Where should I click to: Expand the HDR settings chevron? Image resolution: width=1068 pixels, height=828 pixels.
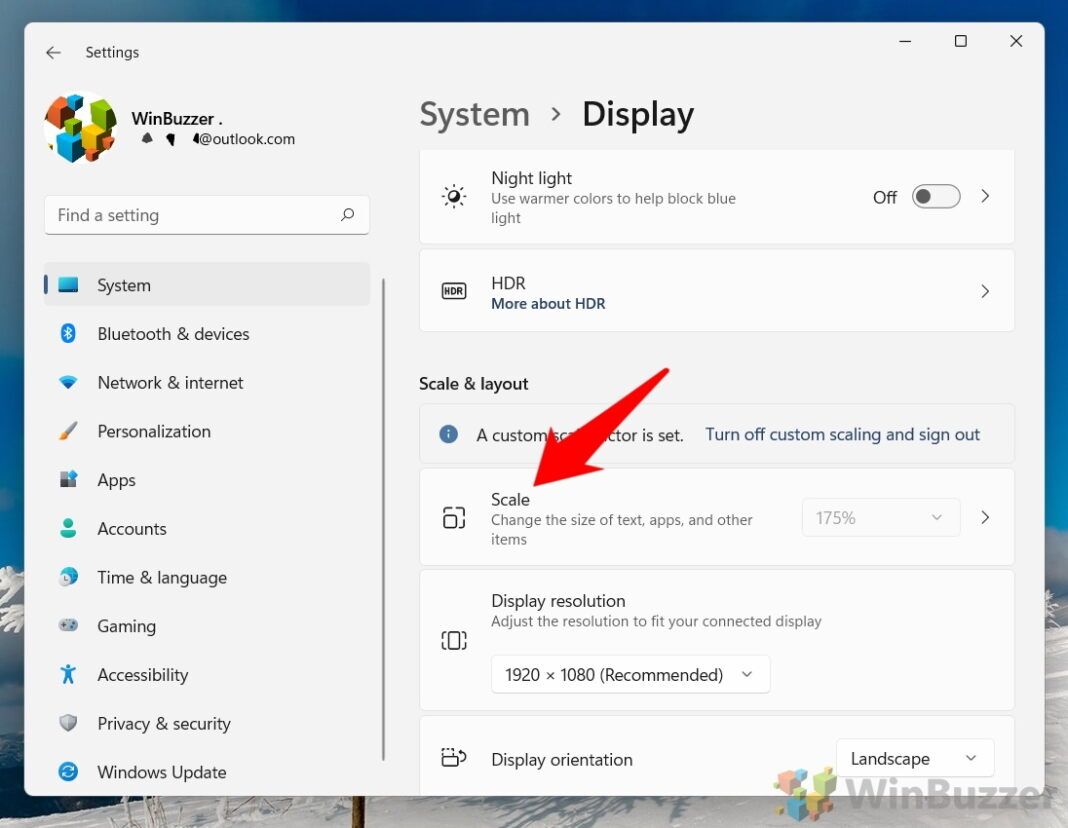[985, 291]
